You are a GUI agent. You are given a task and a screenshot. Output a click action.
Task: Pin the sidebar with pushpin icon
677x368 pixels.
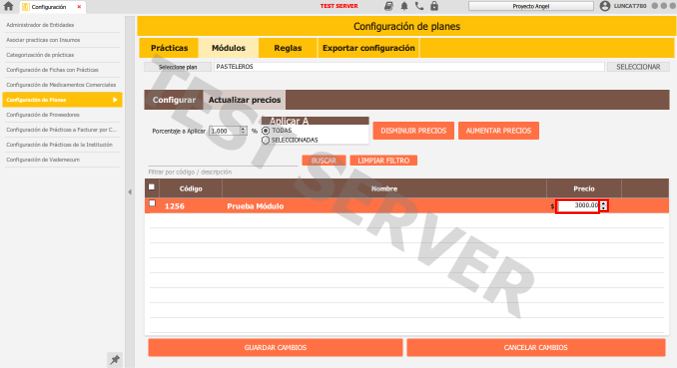[x=114, y=360]
